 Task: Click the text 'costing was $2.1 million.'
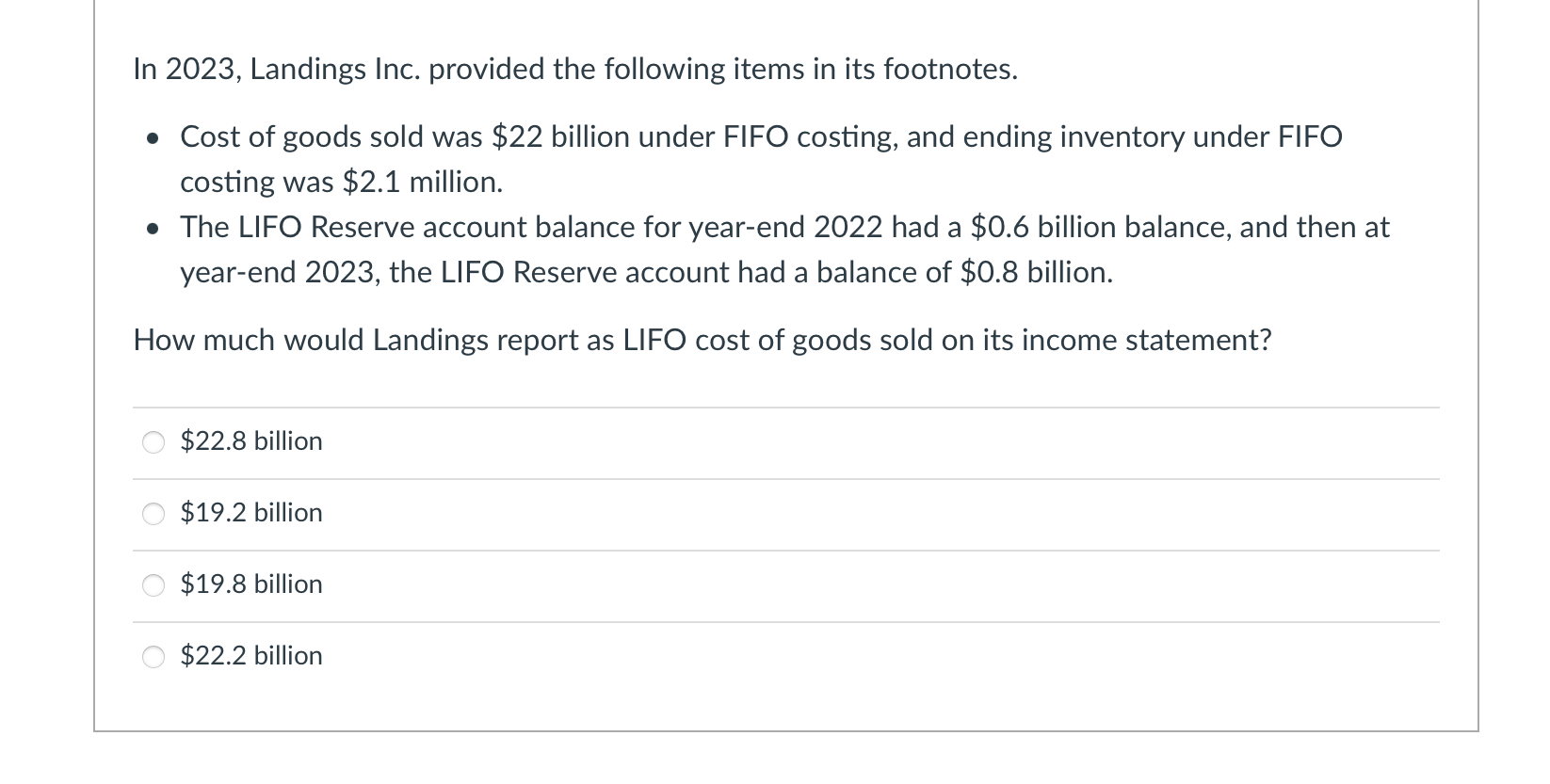point(341,182)
